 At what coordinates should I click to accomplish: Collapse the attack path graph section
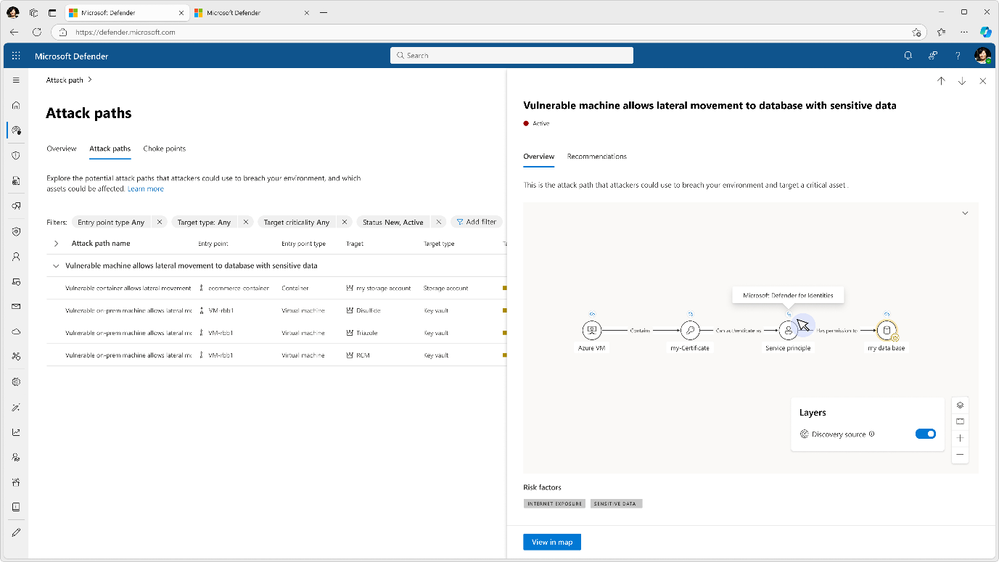point(965,213)
